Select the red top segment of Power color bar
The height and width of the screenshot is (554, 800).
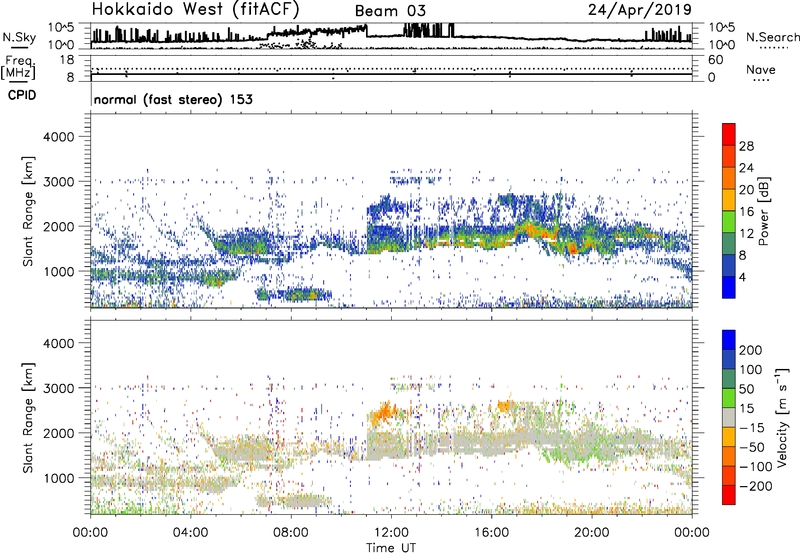point(729,135)
